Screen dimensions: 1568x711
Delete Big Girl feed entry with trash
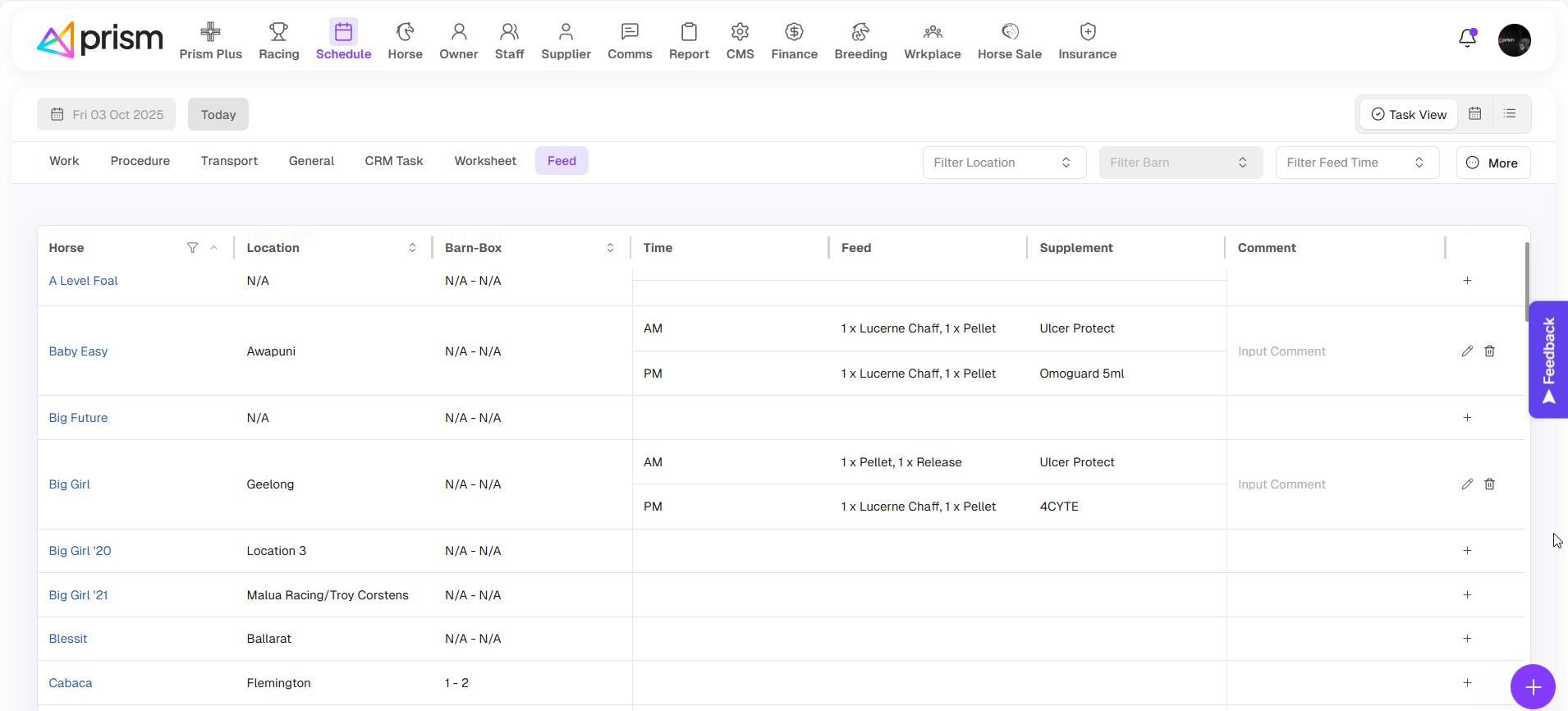coord(1489,484)
